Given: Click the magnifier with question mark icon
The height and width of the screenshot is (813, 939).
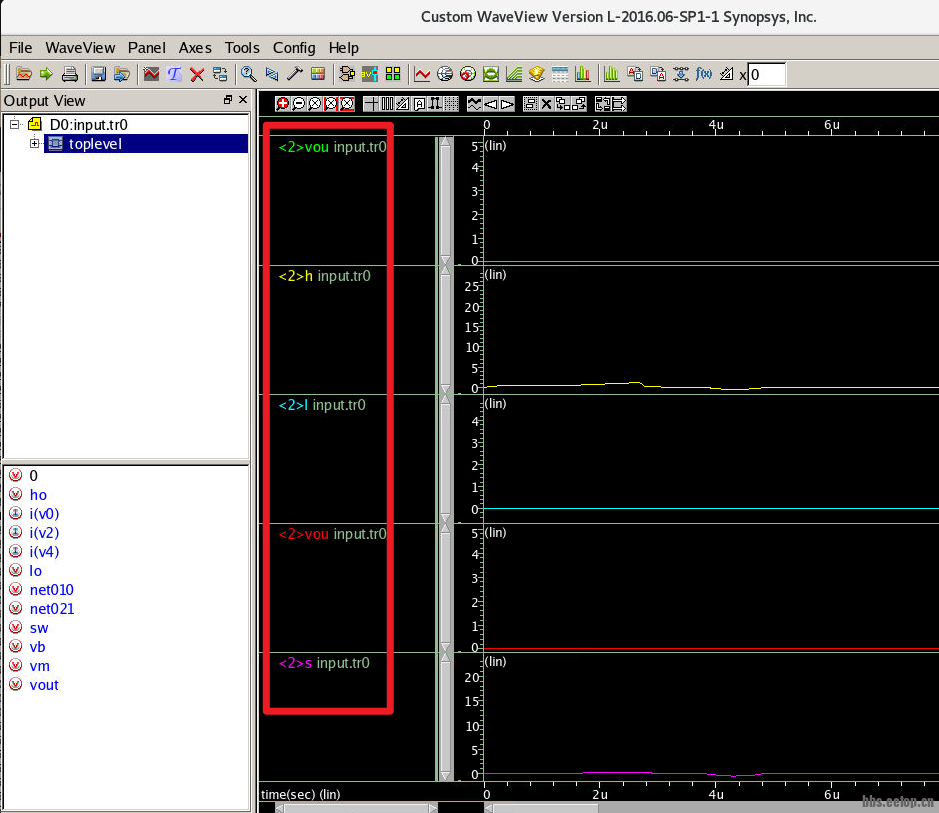Looking at the screenshot, I should (x=249, y=74).
